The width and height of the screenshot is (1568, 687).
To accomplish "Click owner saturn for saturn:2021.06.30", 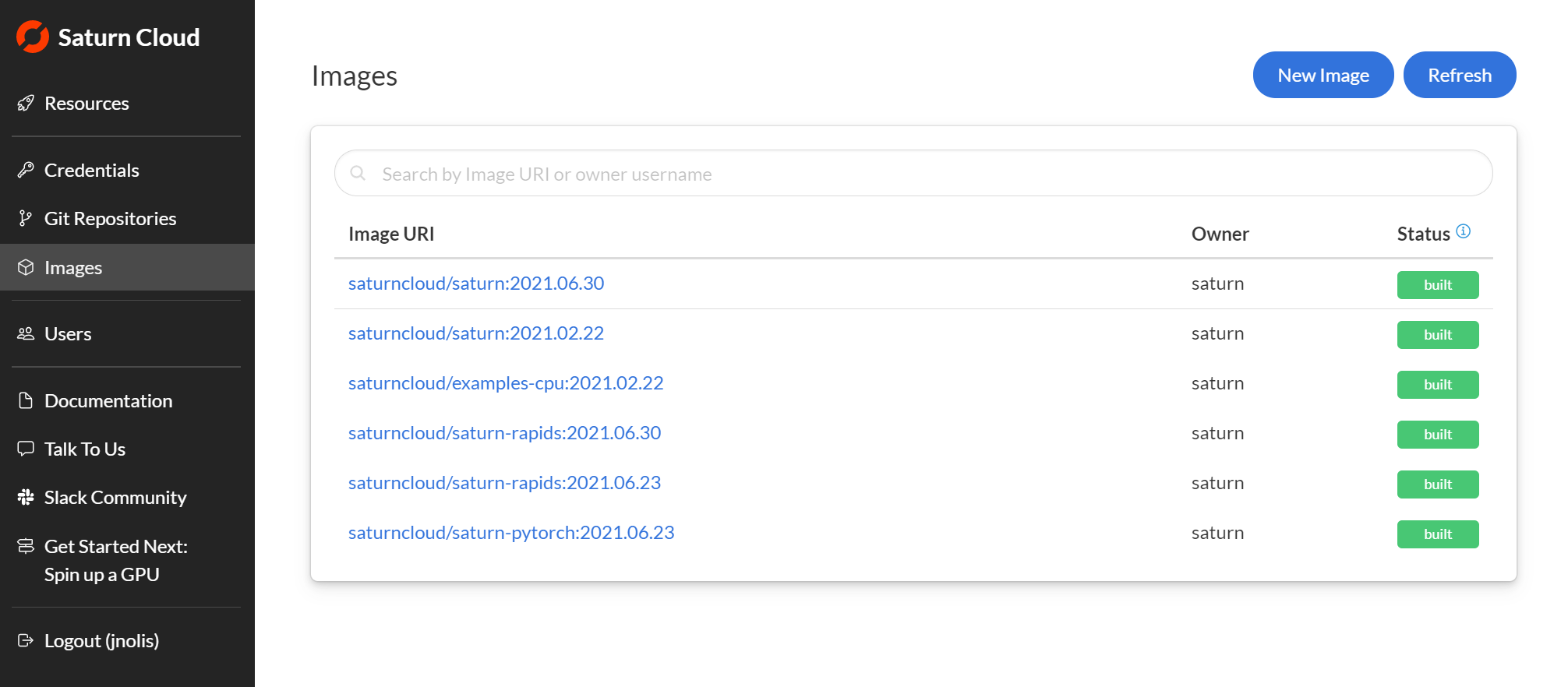I will [1217, 284].
